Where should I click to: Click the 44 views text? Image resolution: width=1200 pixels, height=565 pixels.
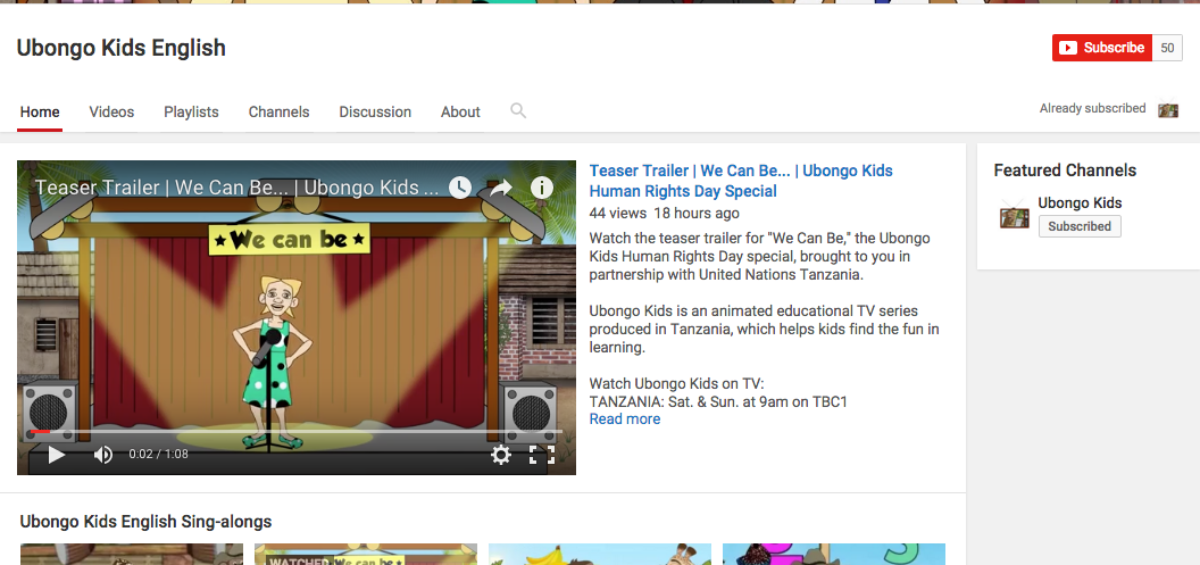click(x=618, y=213)
